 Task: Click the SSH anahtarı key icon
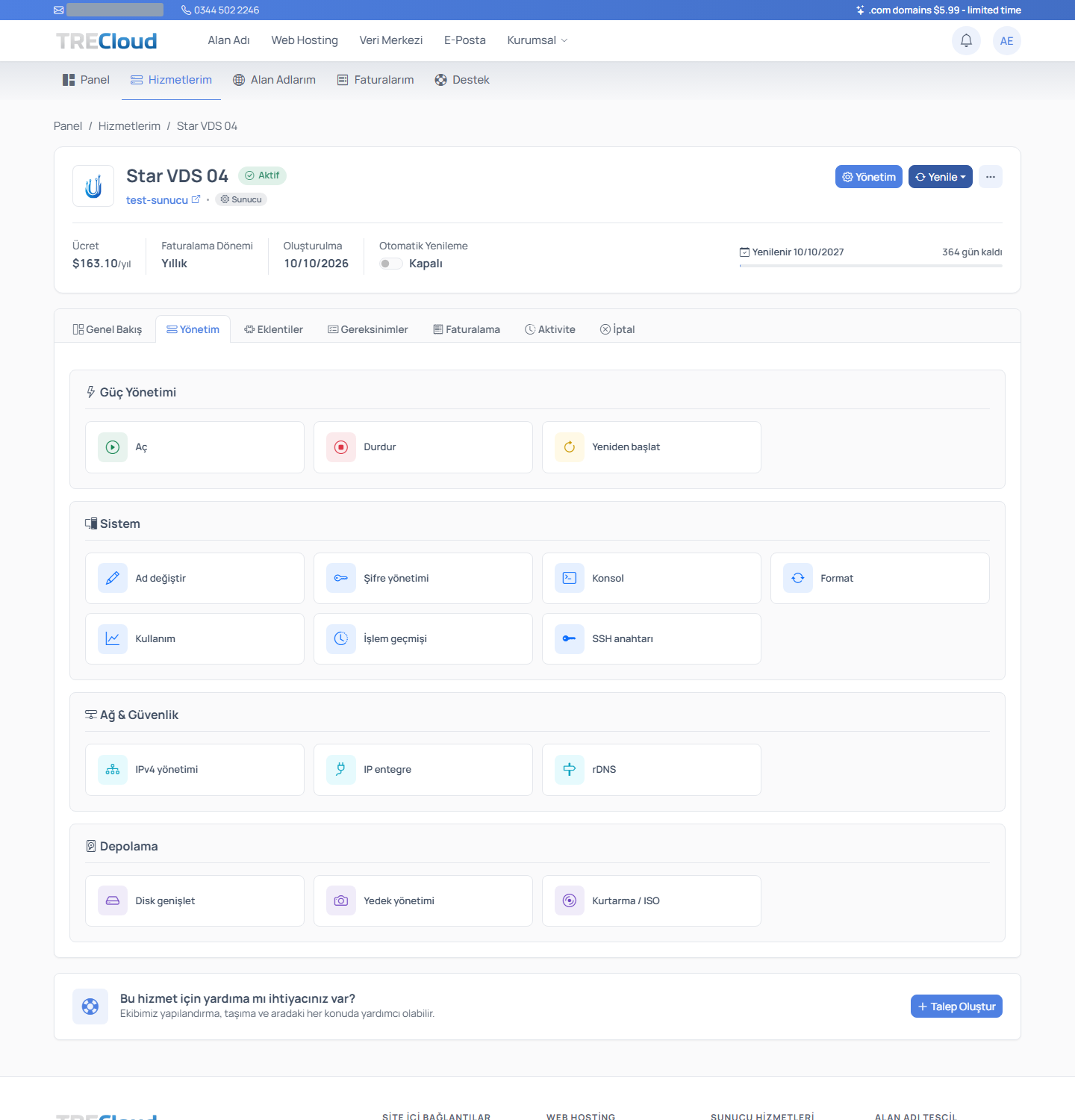point(570,639)
